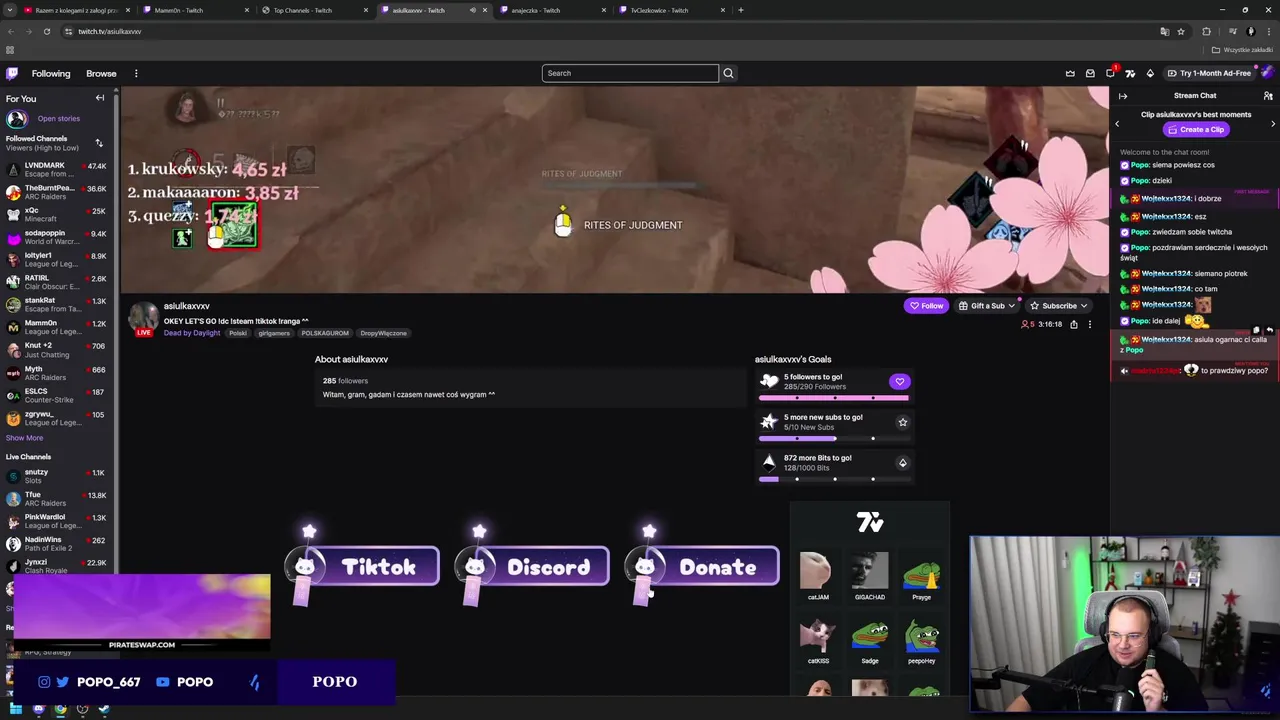Open the chat community users list

[1268, 96]
